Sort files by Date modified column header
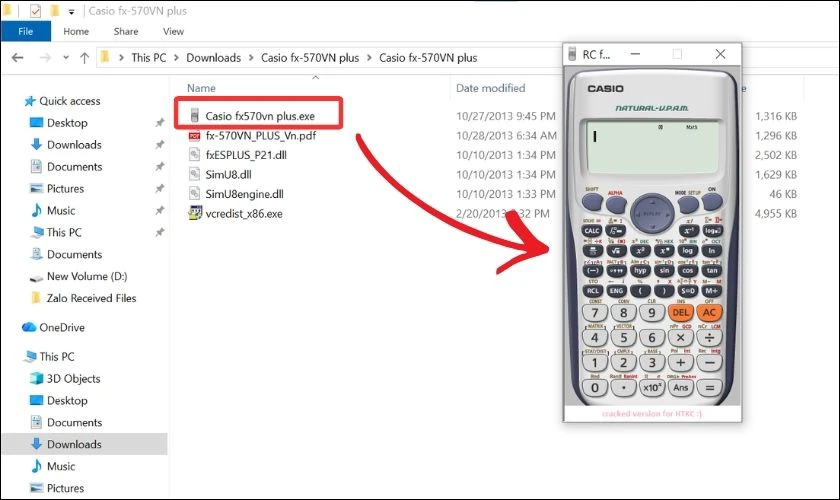 click(x=490, y=88)
